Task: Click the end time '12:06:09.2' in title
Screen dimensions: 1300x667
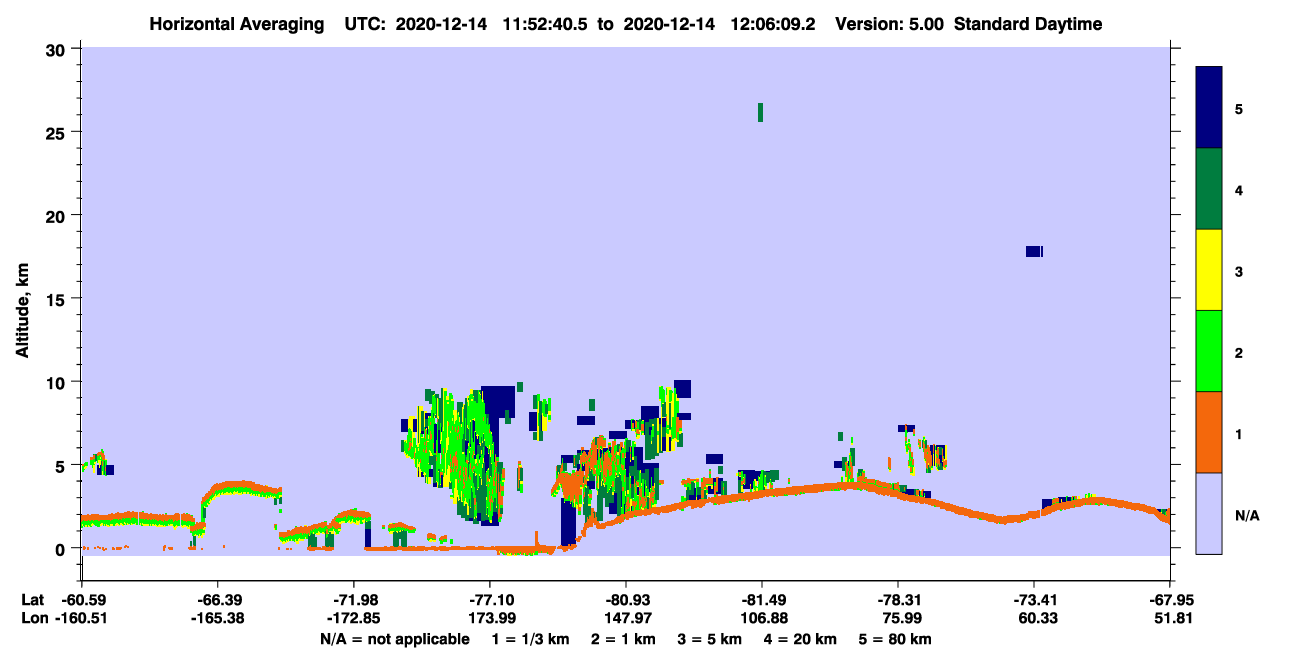Action: coord(772,24)
